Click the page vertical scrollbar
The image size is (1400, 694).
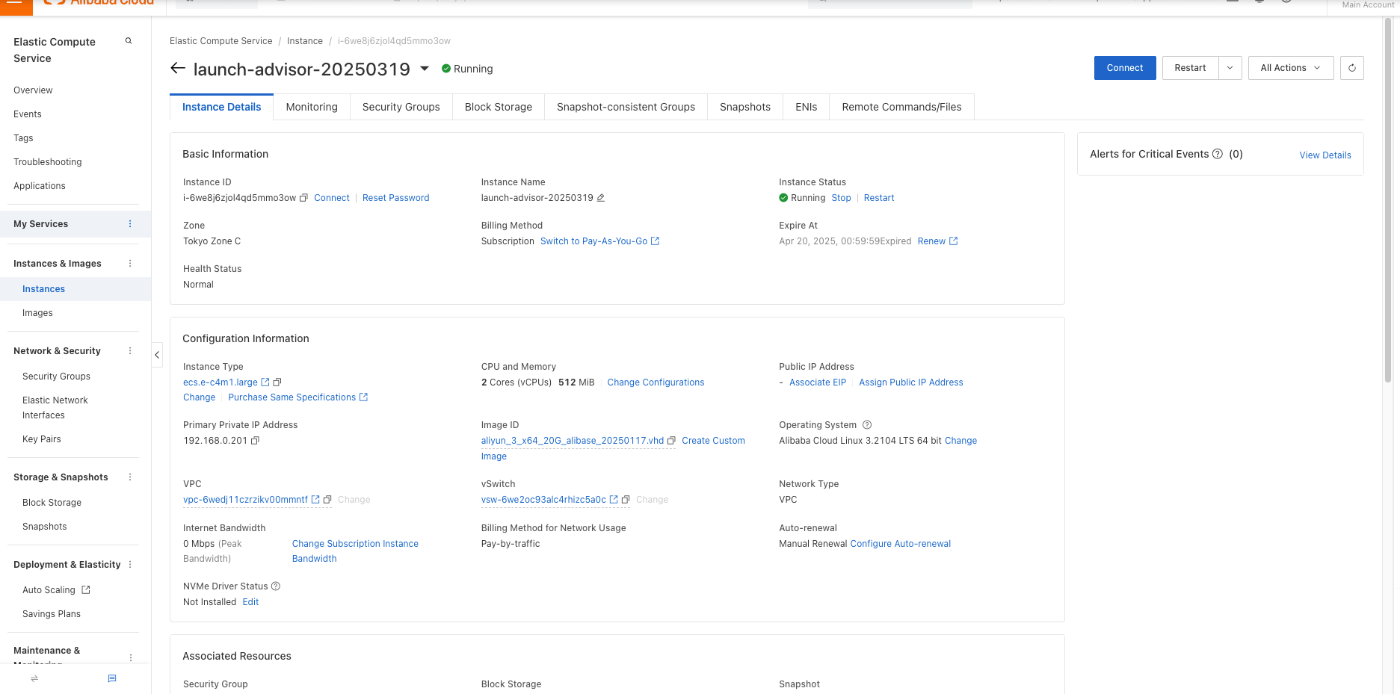click(1388, 200)
